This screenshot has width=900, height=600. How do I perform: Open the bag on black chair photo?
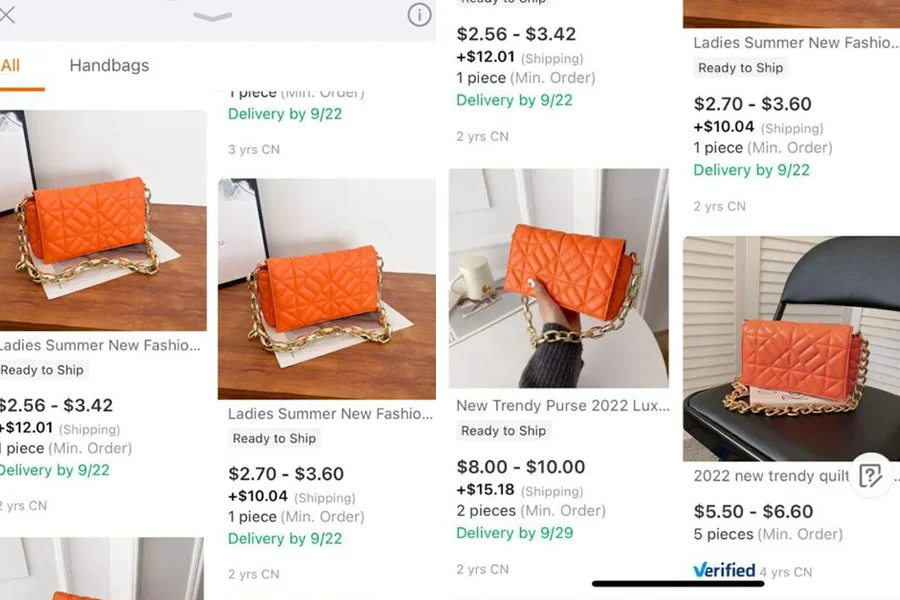tap(791, 348)
